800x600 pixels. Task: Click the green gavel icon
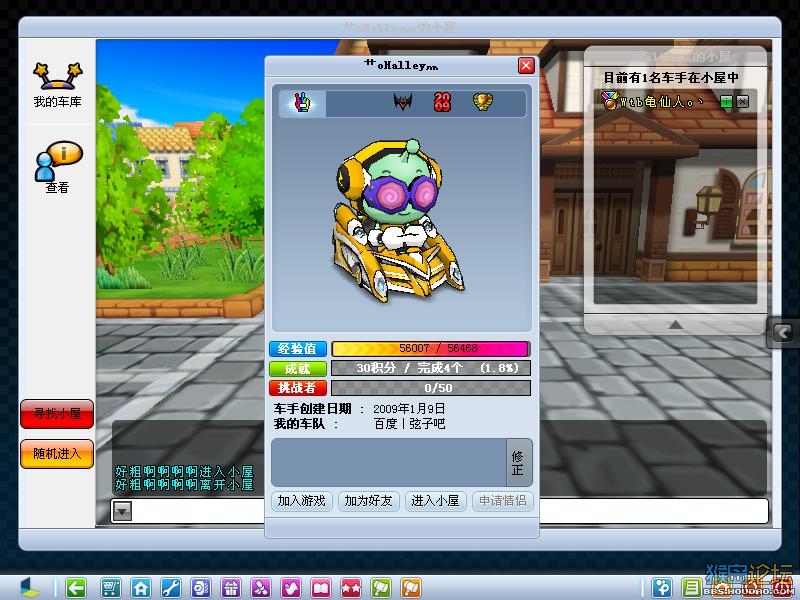(381, 588)
